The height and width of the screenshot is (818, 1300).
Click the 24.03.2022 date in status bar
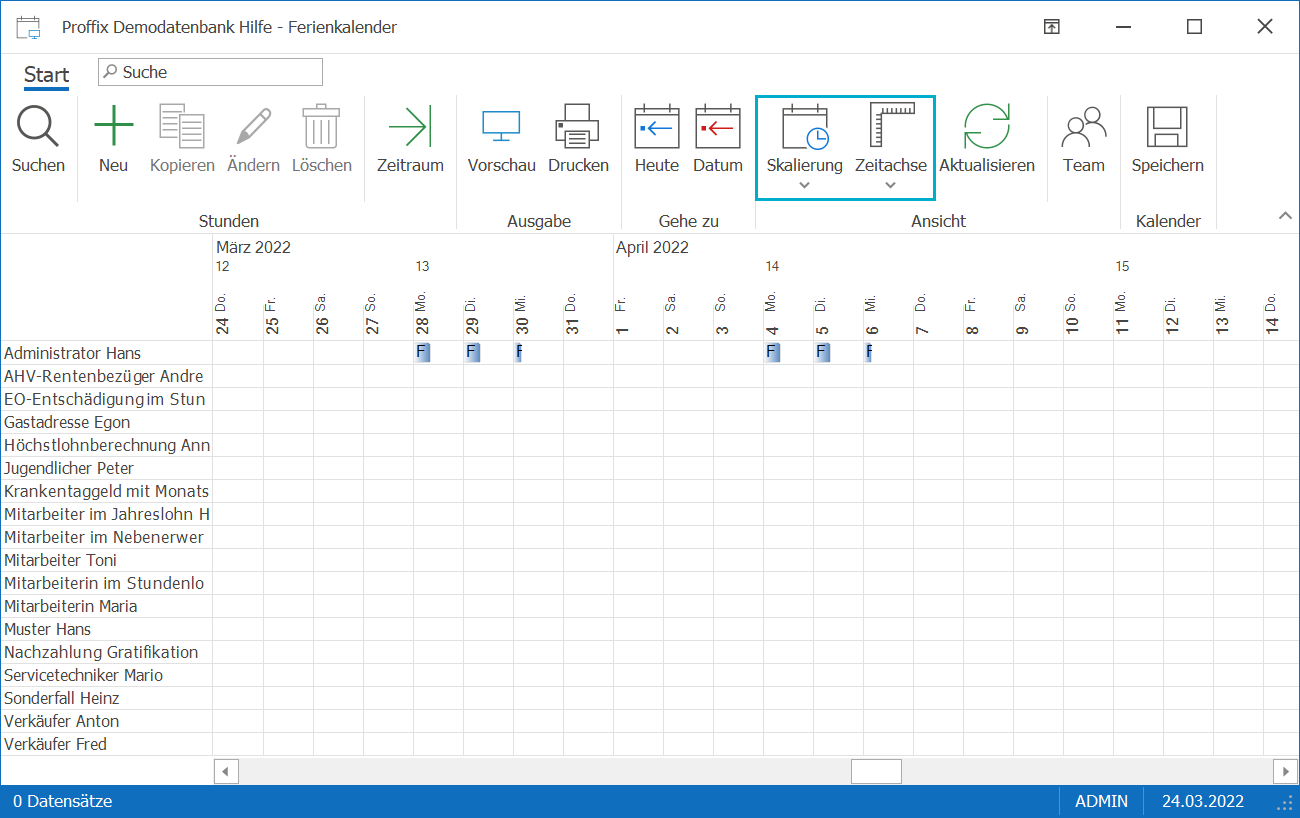click(1203, 801)
